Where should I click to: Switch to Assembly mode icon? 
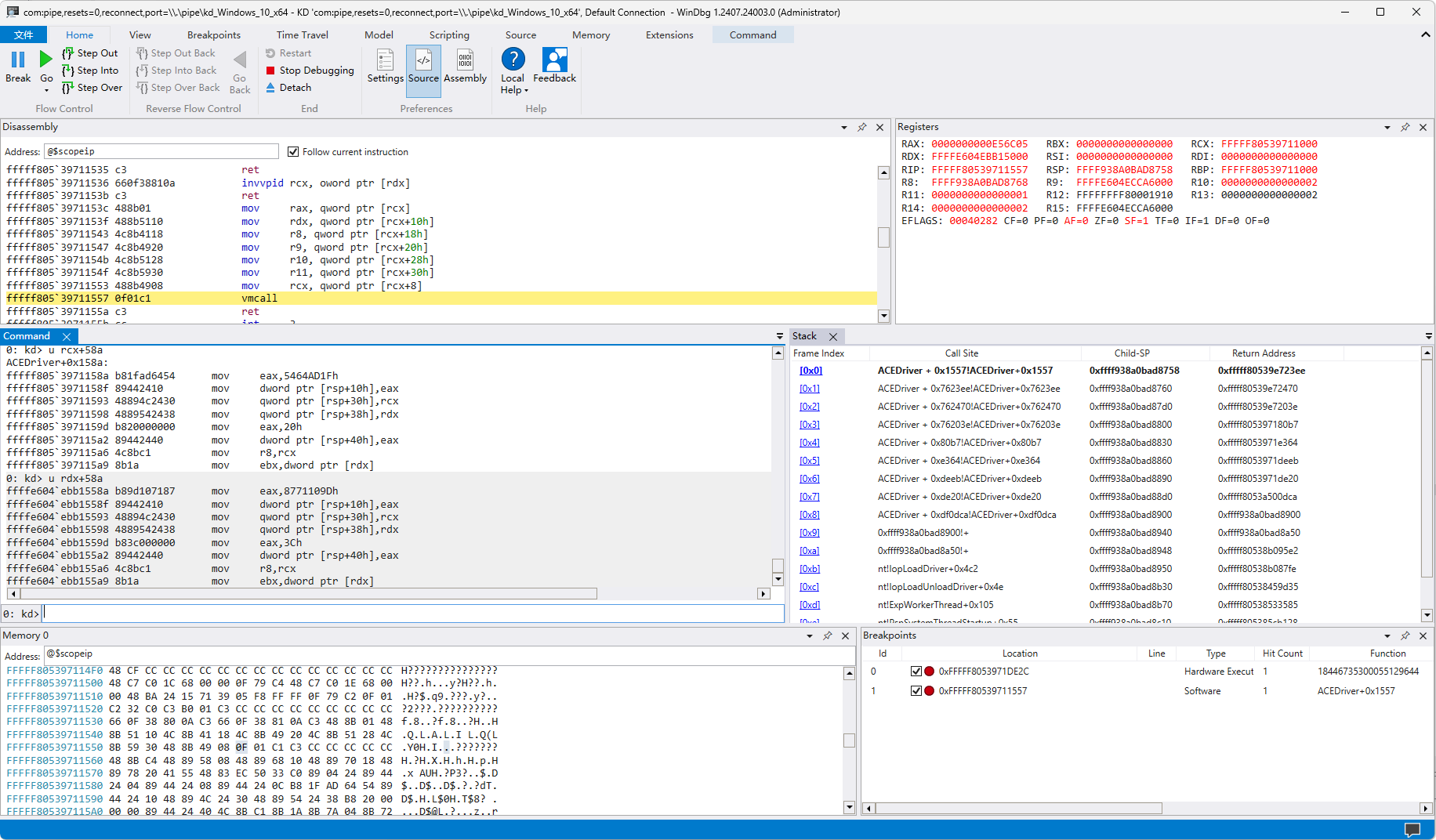click(x=465, y=61)
